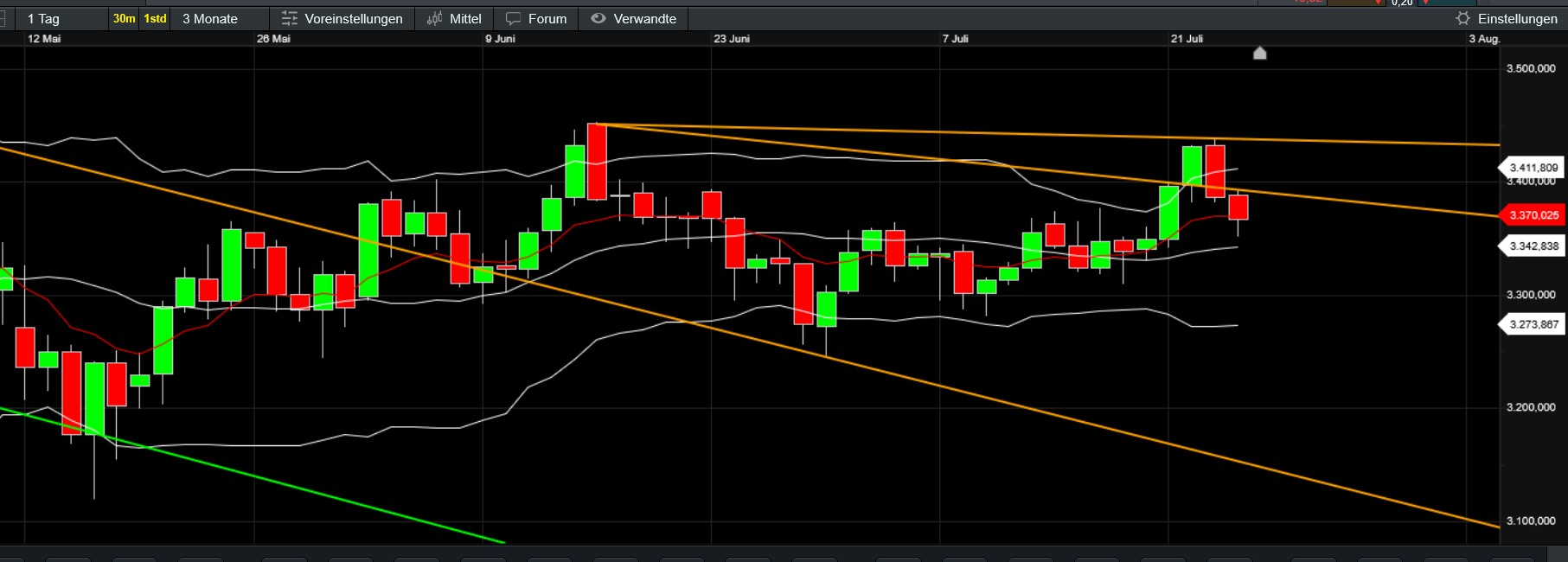Viewport: 1568px width, 562px height.
Task: Click the grey home marker on time axis
Action: (1260, 54)
